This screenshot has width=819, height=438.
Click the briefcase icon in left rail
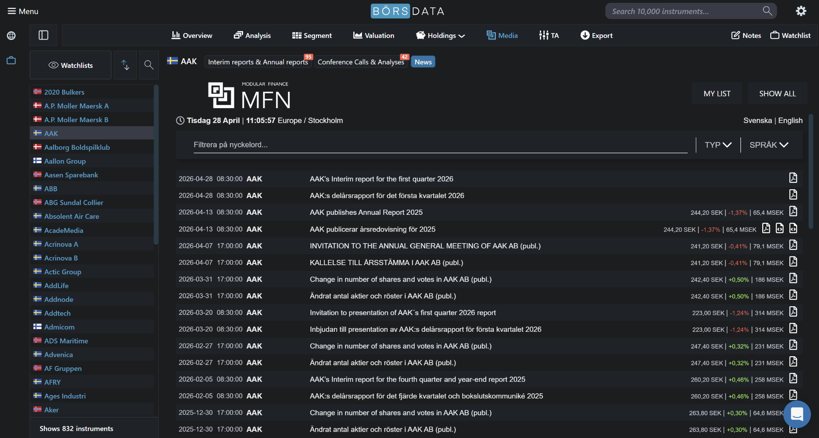click(11, 61)
